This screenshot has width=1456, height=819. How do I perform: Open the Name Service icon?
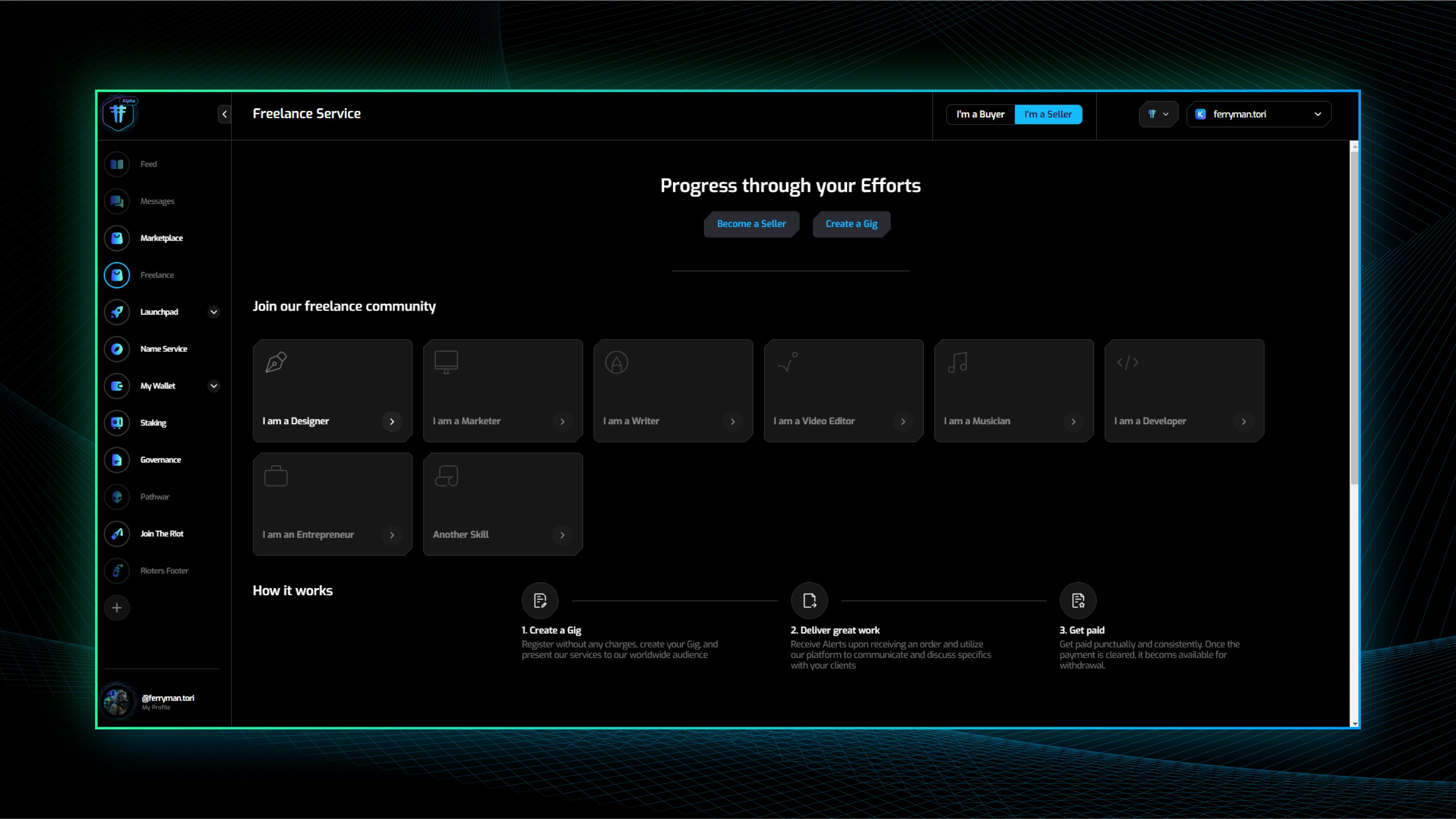click(117, 349)
